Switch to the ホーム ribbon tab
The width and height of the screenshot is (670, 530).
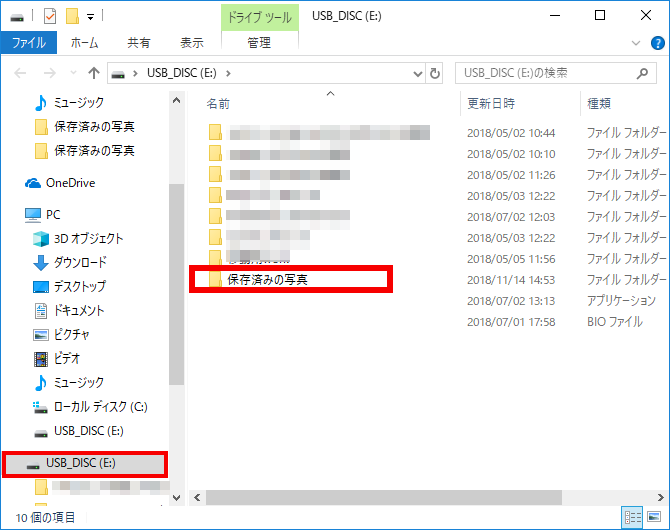(84, 43)
